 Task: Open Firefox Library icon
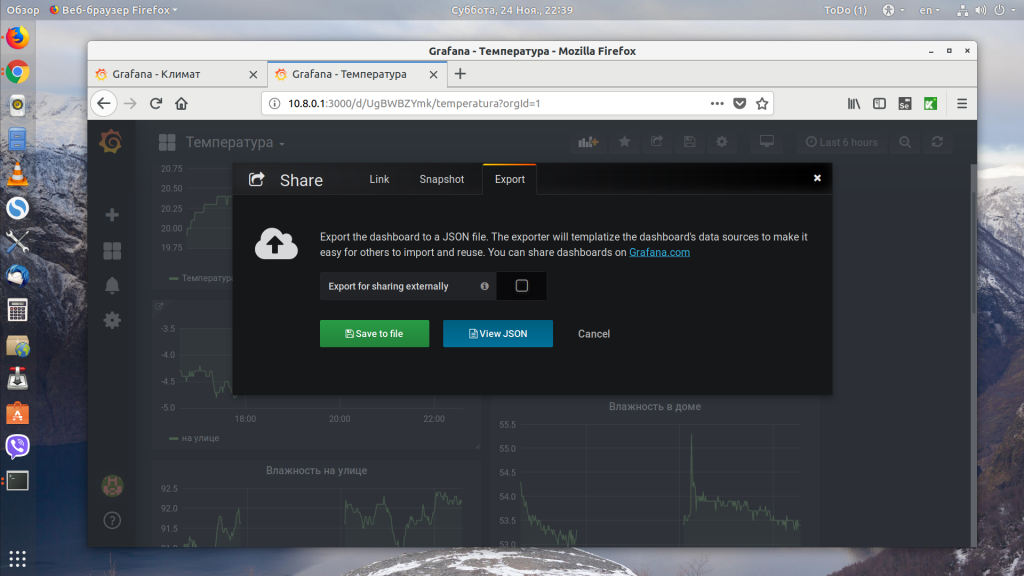[854, 103]
